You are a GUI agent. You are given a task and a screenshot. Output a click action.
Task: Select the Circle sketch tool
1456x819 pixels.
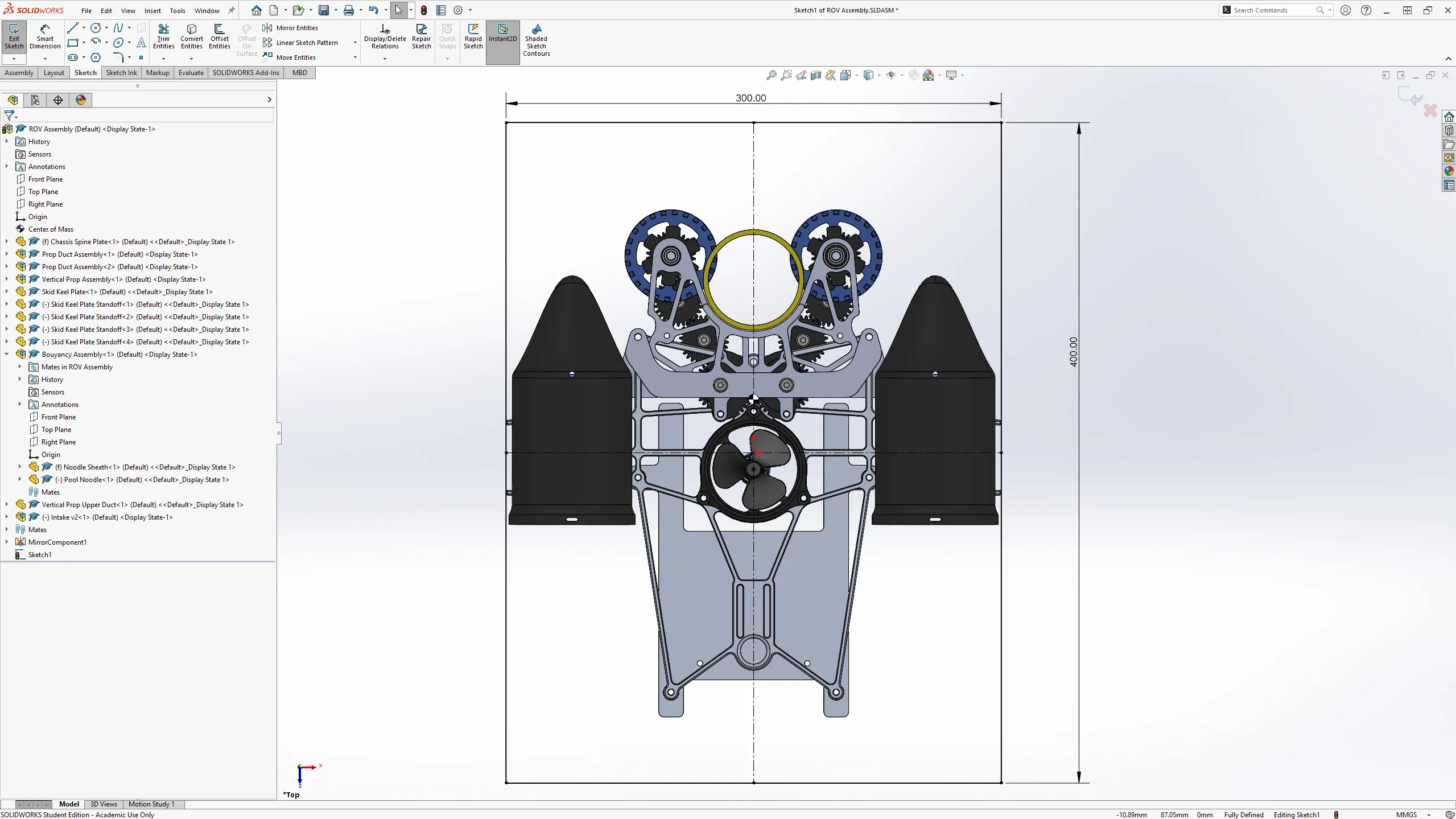[x=96, y=28]
